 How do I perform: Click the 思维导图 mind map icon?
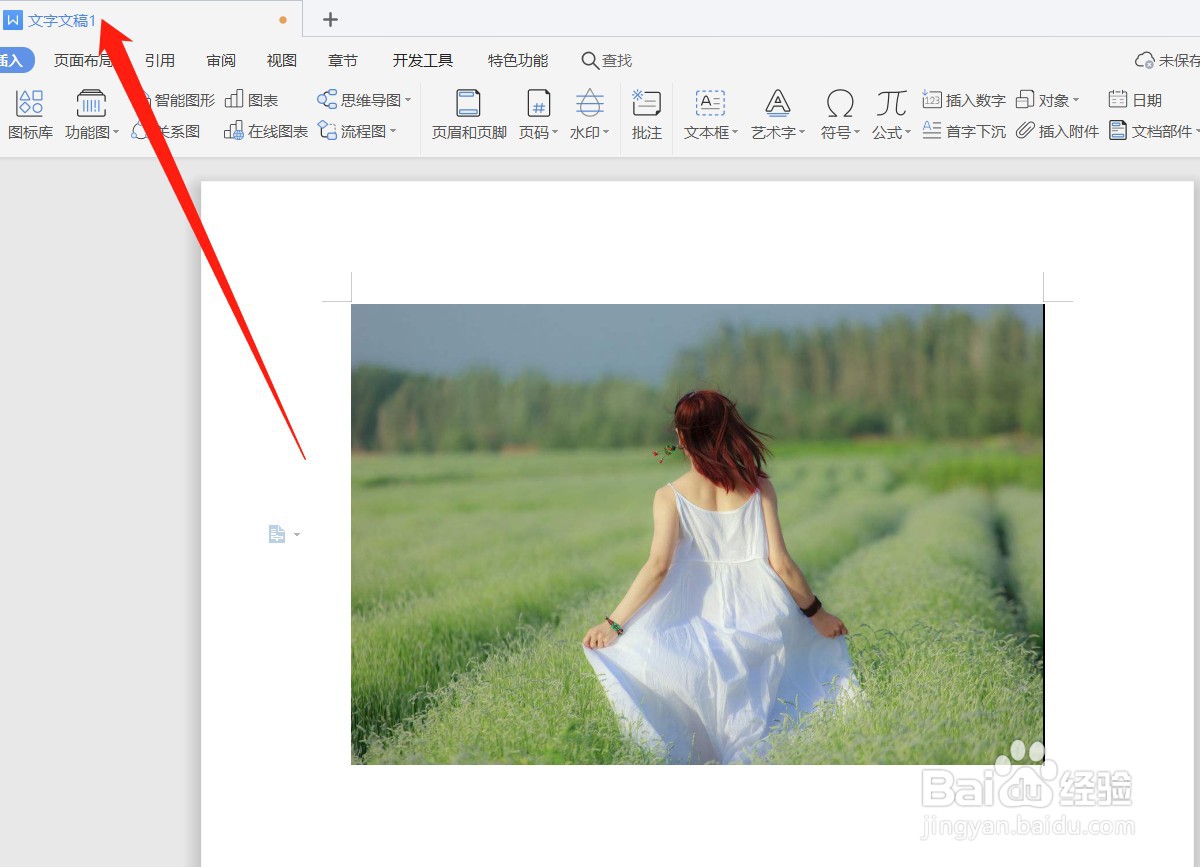pos(327,100)
